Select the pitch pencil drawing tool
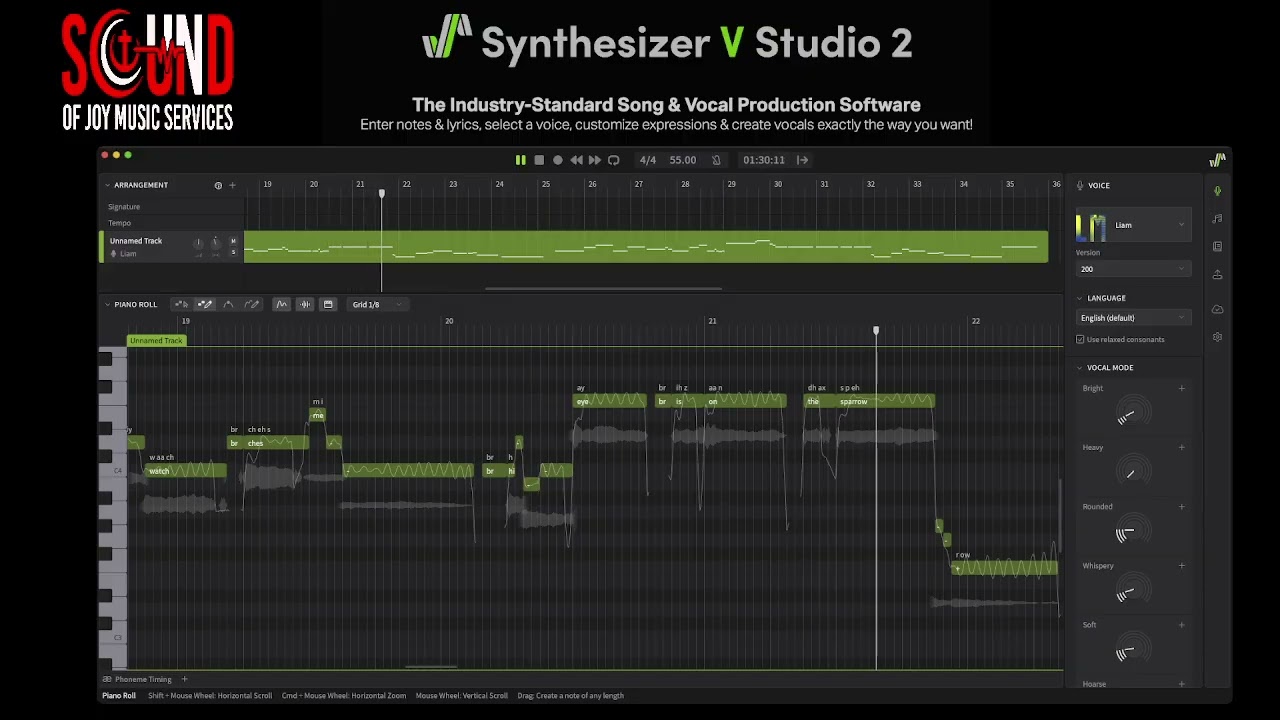 point(252,304)
